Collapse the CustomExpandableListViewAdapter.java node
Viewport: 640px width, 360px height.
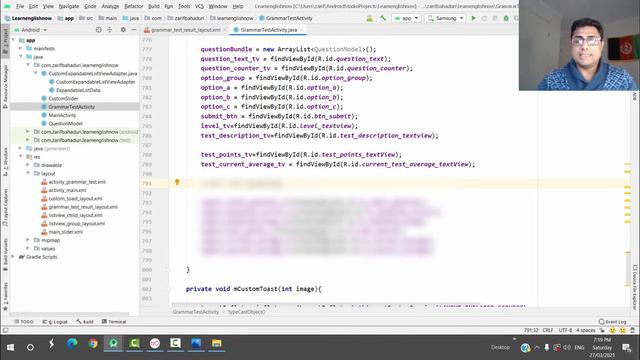(36, 73)
